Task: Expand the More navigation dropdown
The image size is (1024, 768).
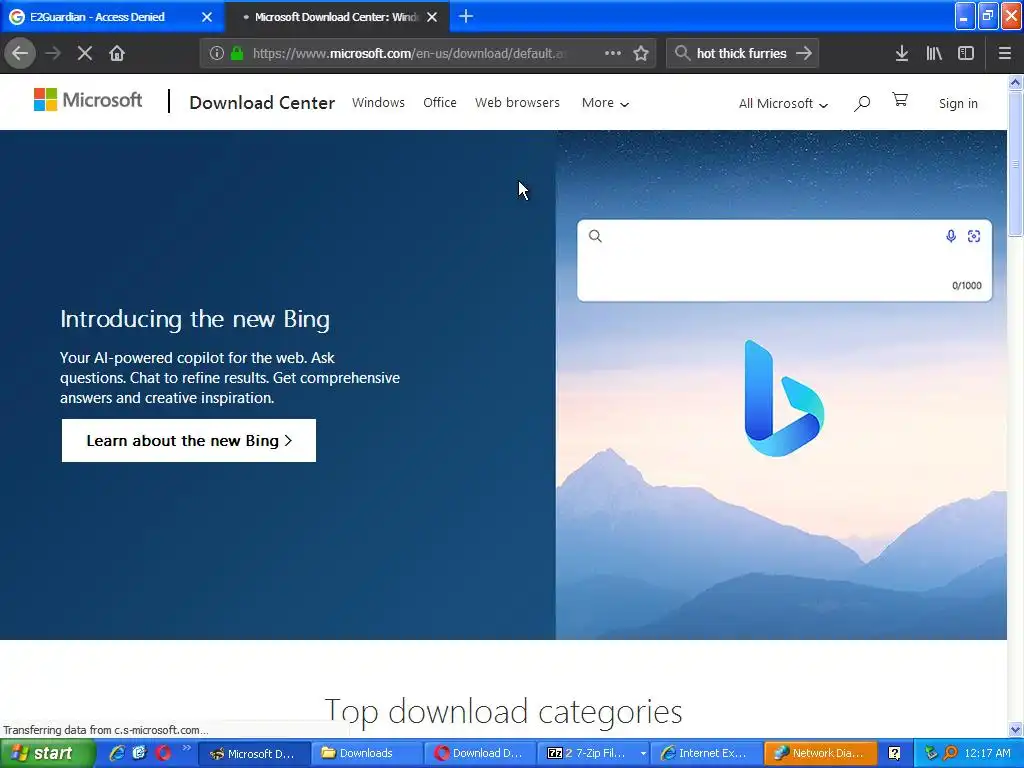Action: 605,103
